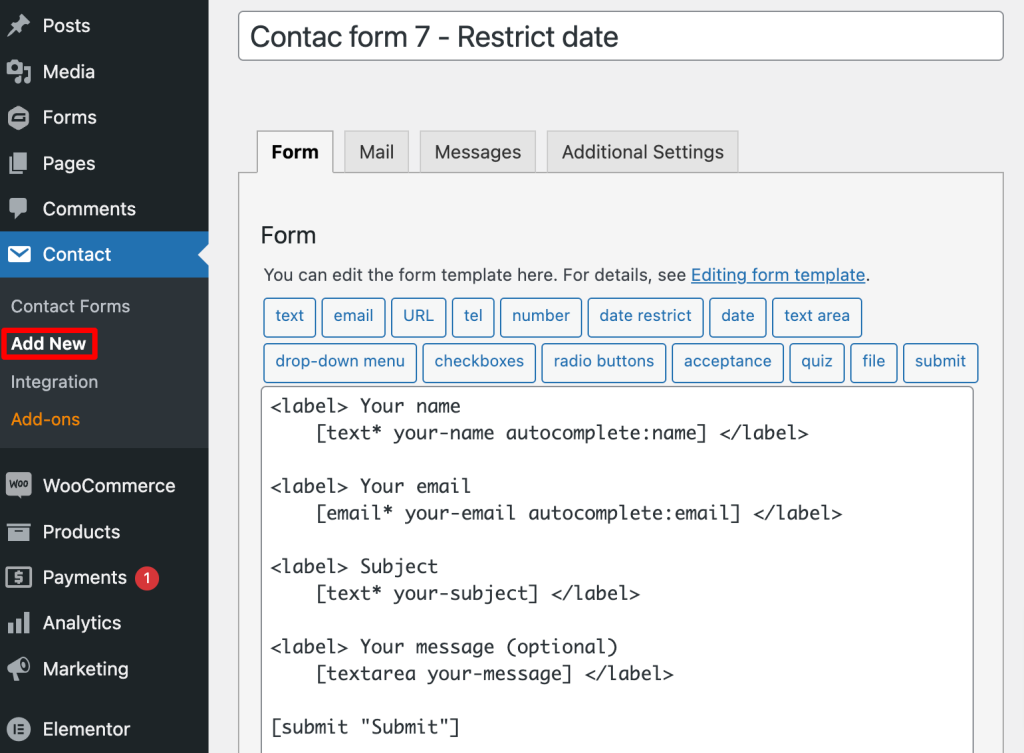Focus the form title input field
Image resolution: width=1024 pixels, height=753 pixels.
tap(620, 37)
